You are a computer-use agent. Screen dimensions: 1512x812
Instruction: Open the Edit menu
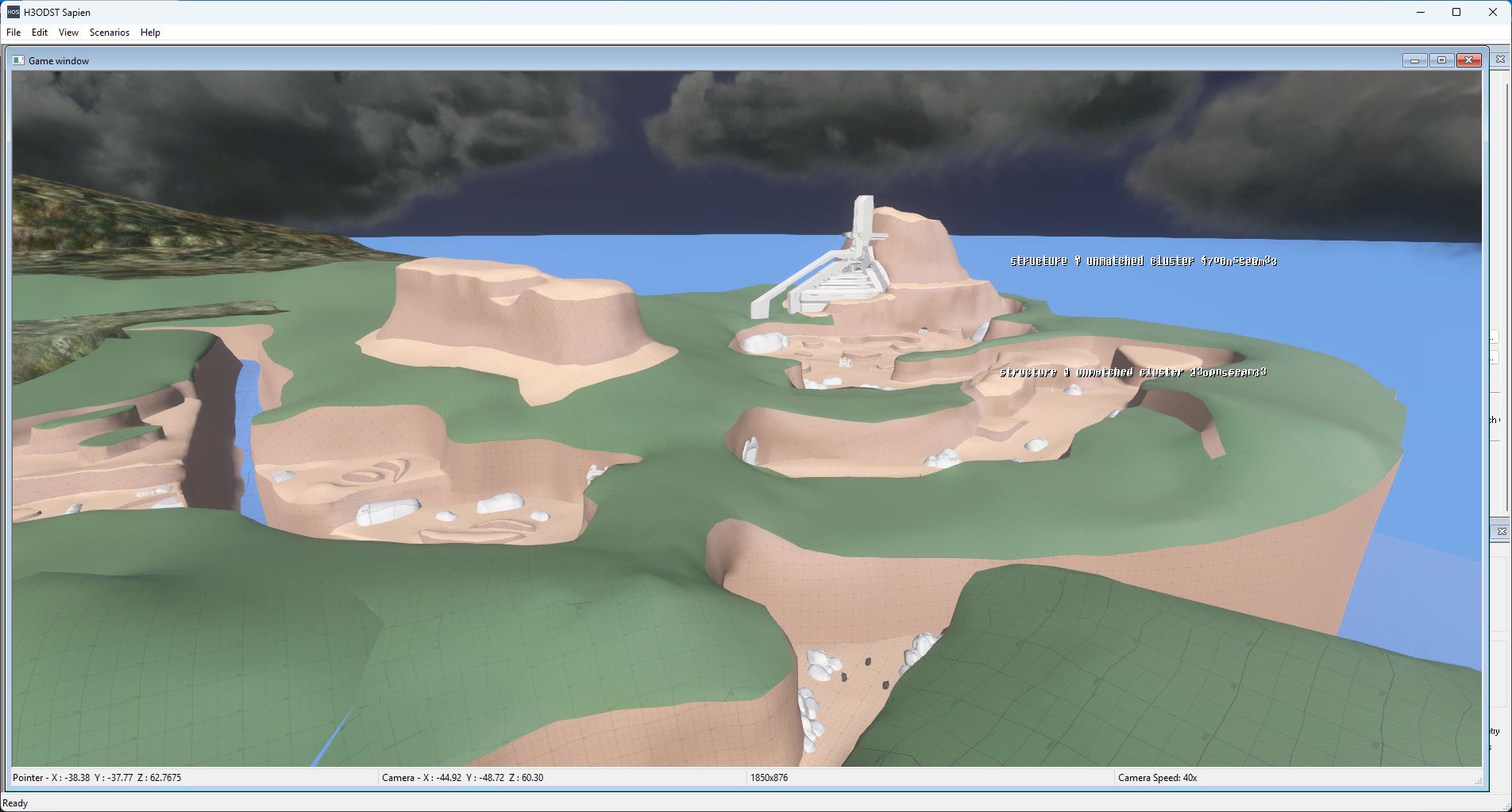[x=40, y=33]
